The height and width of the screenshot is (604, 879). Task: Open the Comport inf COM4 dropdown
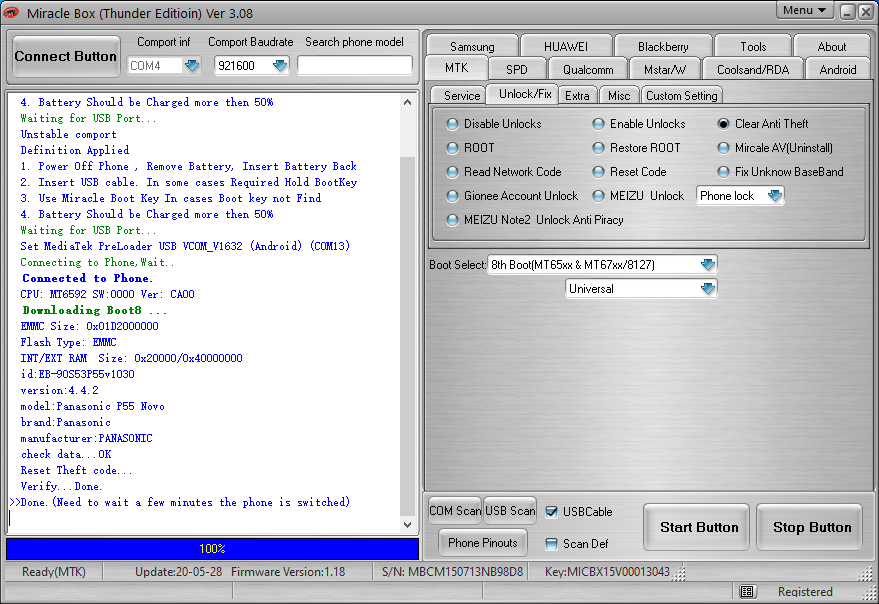coord(192,66)
